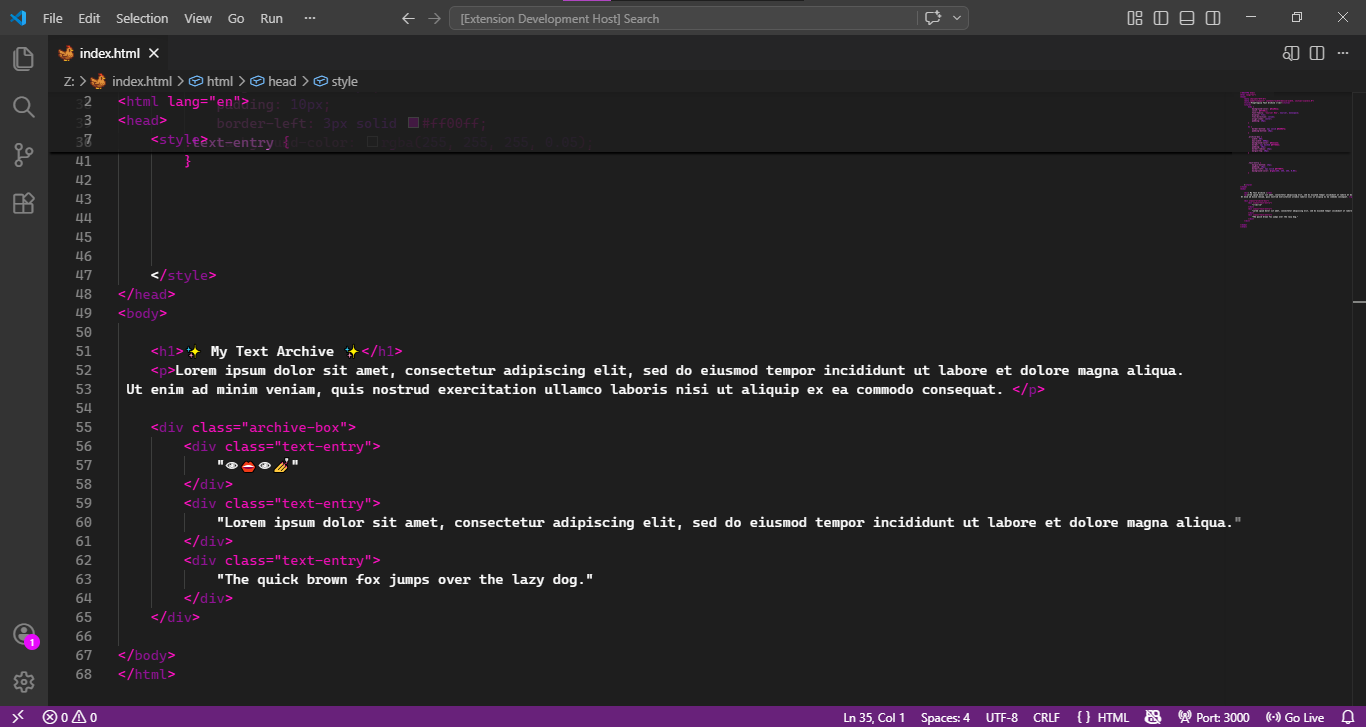
Task: Open the Edit menu
Action: (x=89, y=18)
